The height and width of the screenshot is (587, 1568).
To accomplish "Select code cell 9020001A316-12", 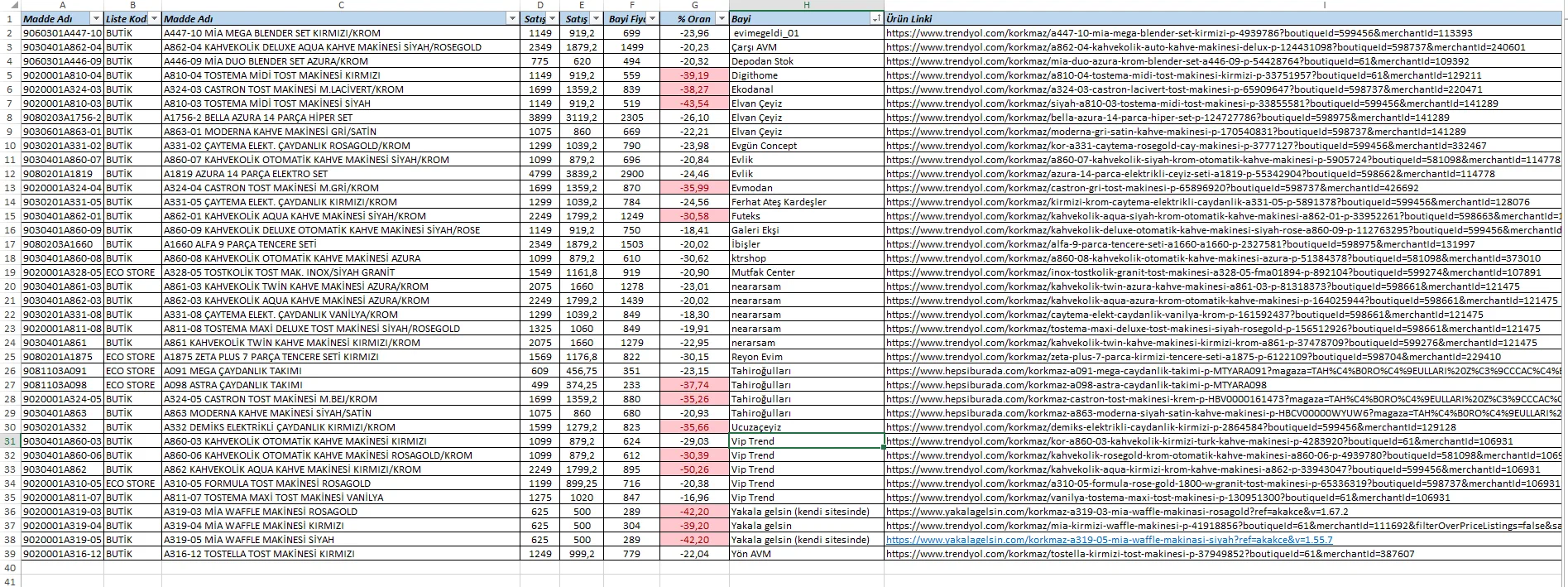I will pos(62,554).
